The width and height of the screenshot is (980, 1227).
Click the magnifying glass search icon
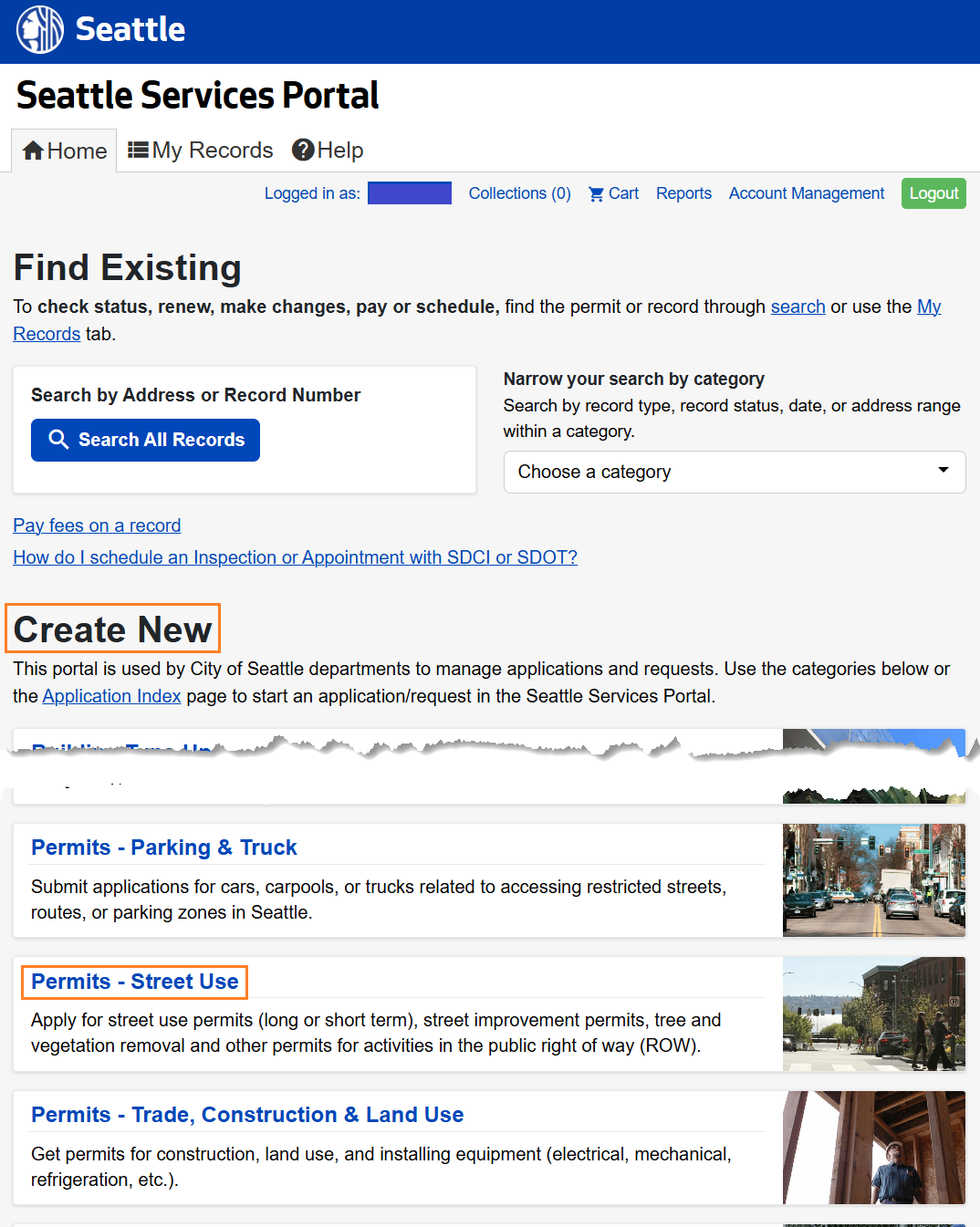point(58,440)
